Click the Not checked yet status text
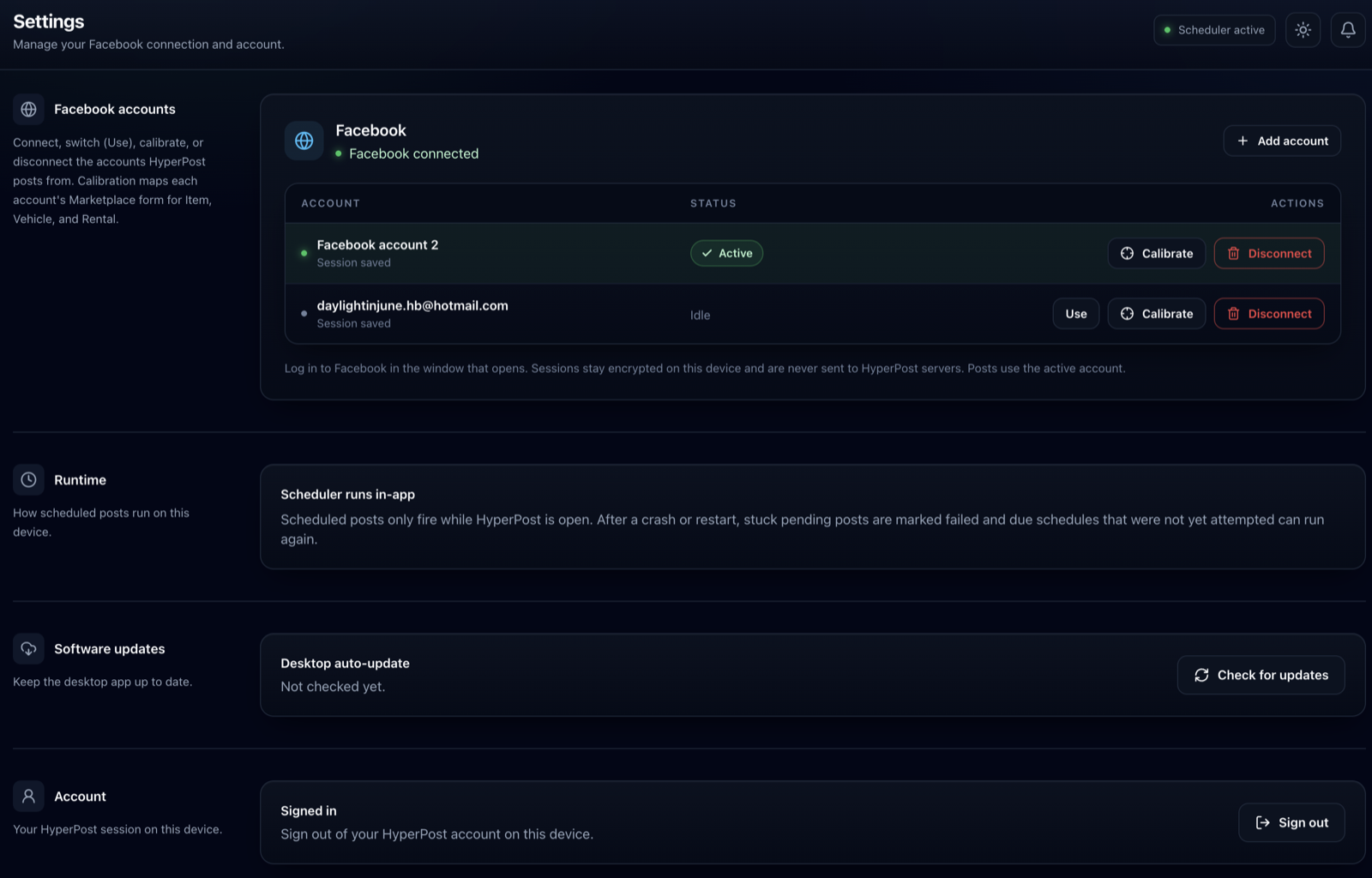Image resolution: width=1372 pixels, height=878 pixels. tap(333, 687)
